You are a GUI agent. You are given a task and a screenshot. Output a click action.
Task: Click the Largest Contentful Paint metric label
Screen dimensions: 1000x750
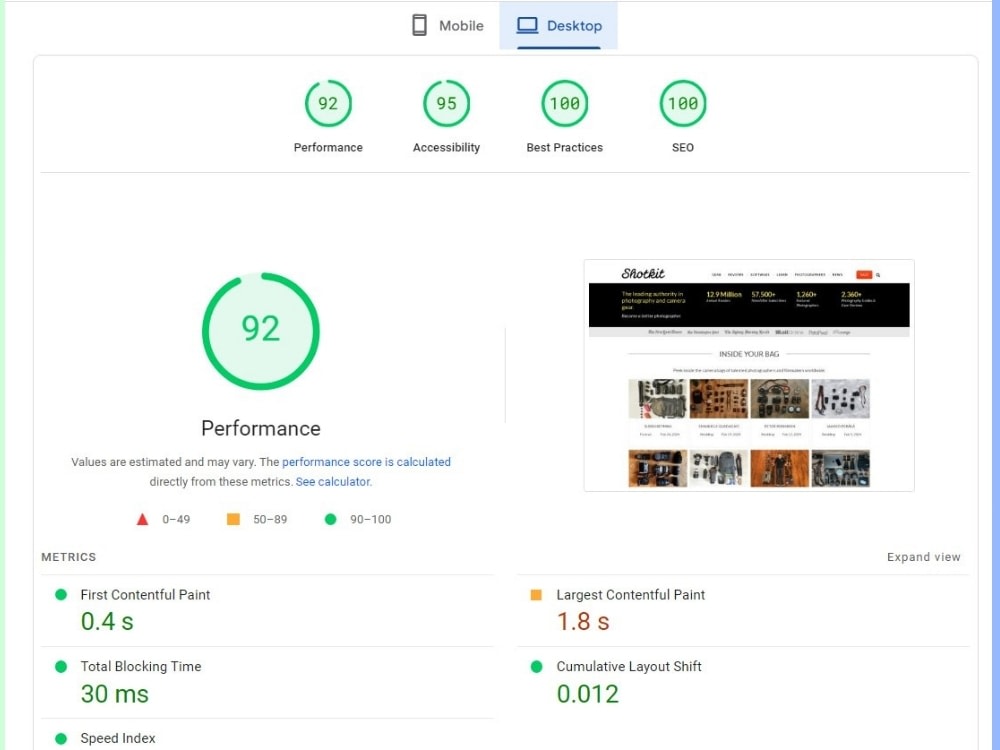coord(630,594)
